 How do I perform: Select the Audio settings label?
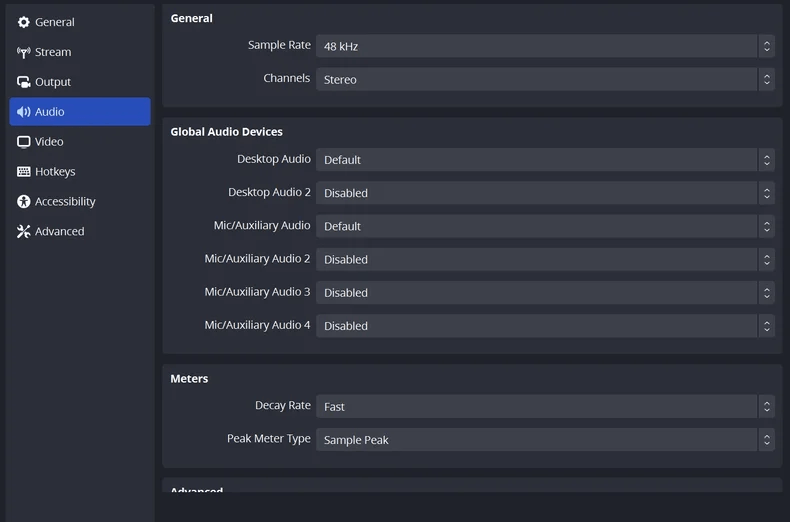pyautogui.click(x=49, y=112)
